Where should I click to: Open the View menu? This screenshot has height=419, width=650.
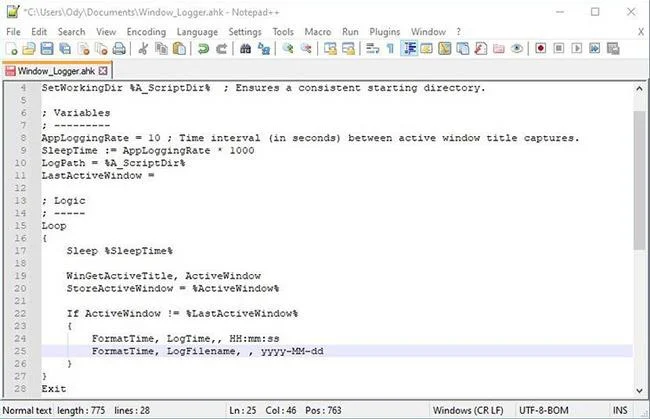tap(106, 32)
